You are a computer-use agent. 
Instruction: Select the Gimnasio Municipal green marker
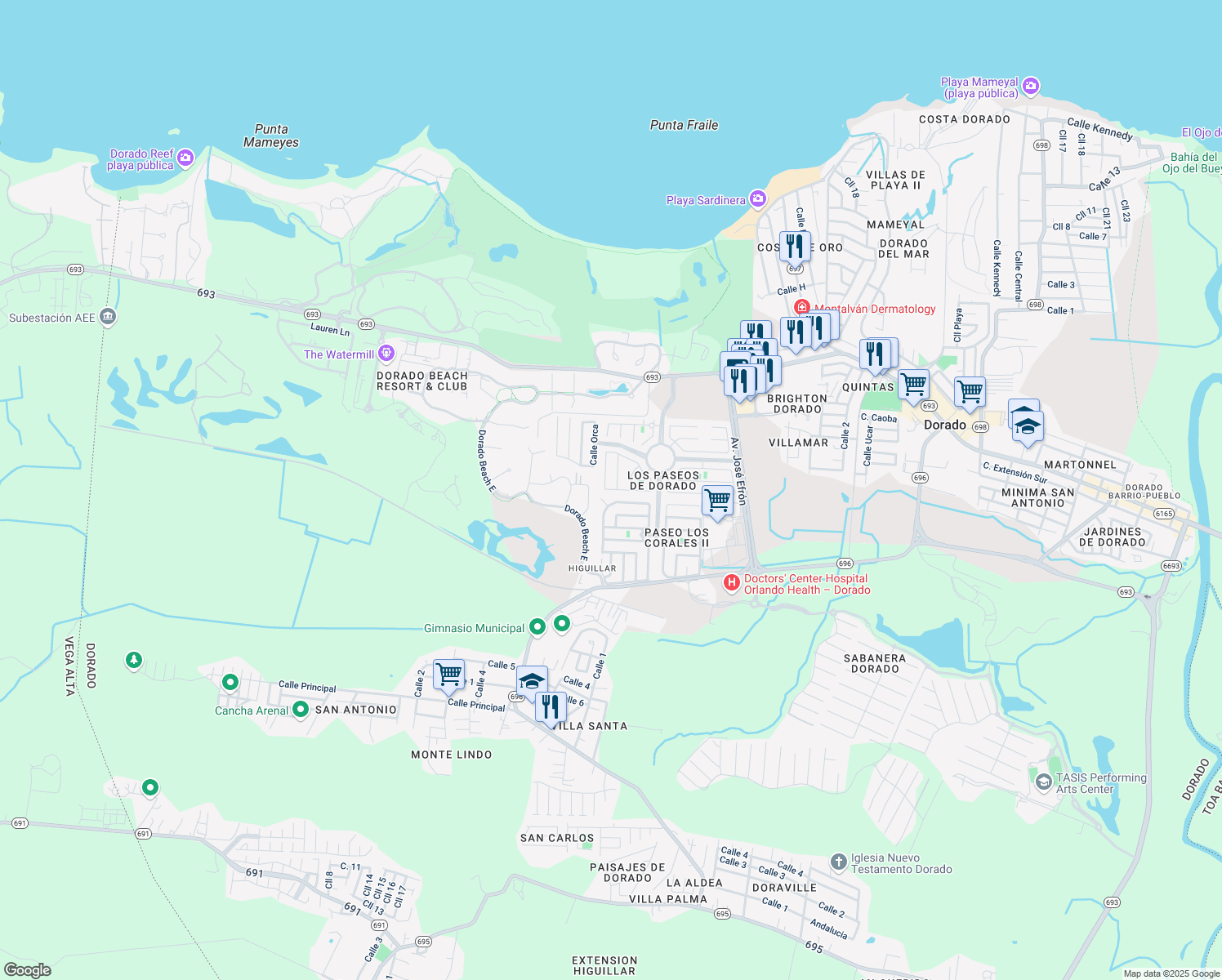point(537,627)
